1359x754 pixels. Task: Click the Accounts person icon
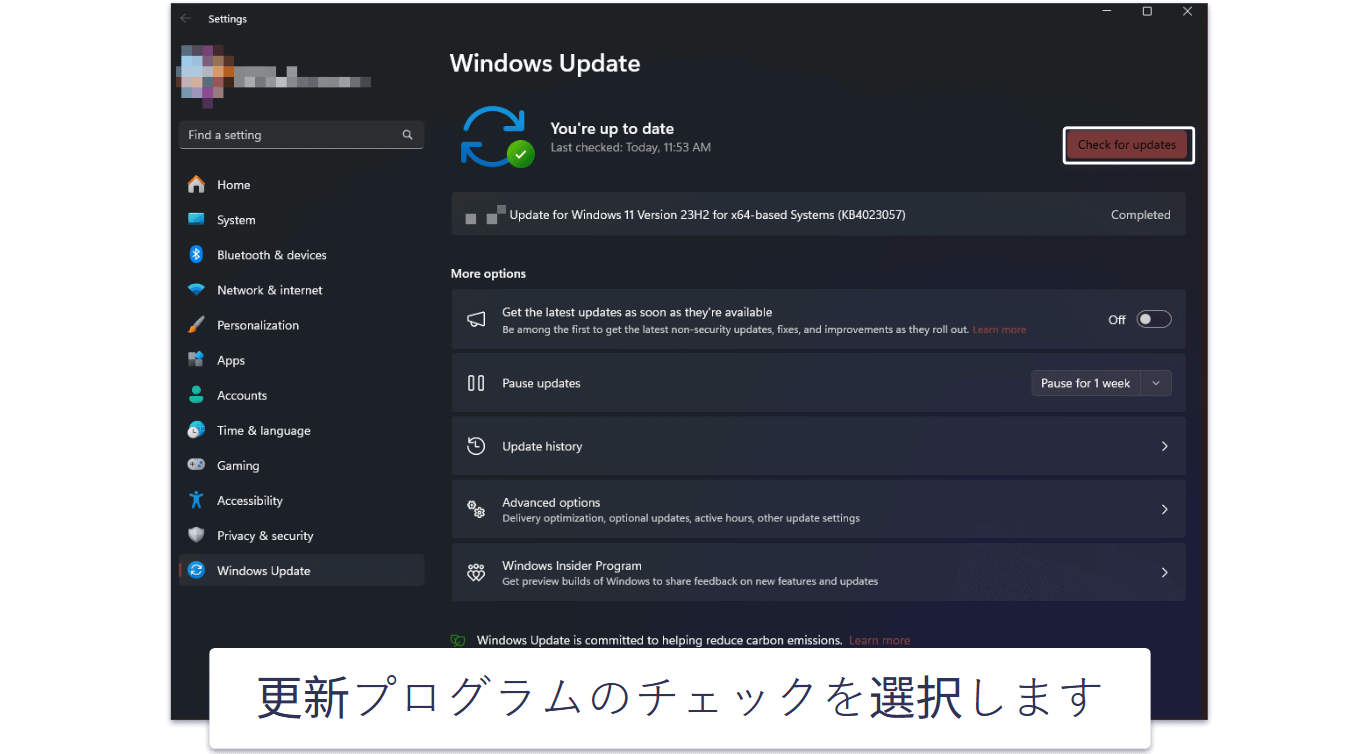point(196,395)
